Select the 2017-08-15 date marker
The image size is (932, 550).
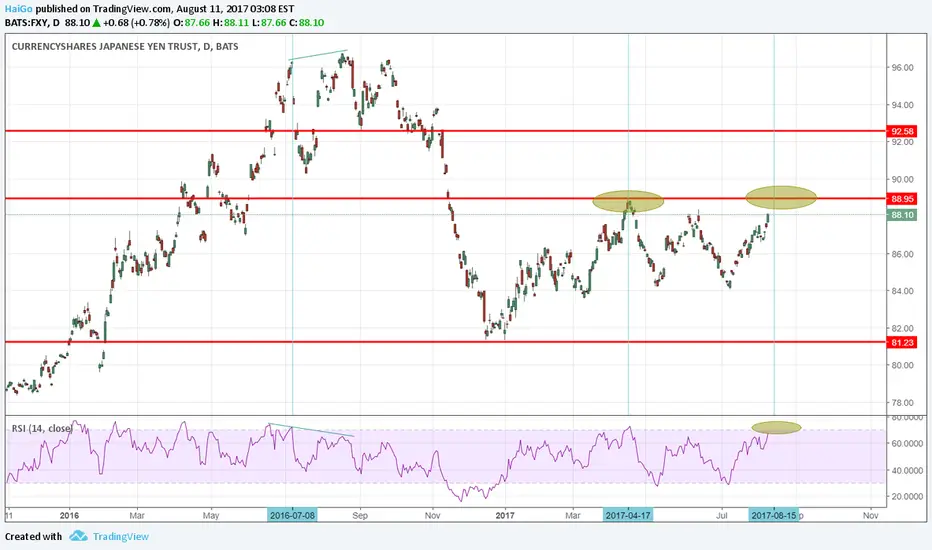(773, 516)
